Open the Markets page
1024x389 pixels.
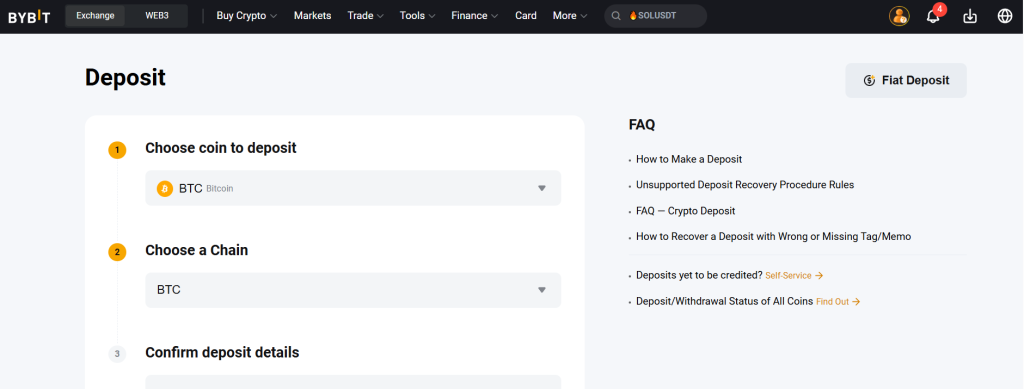pos(312,16)
